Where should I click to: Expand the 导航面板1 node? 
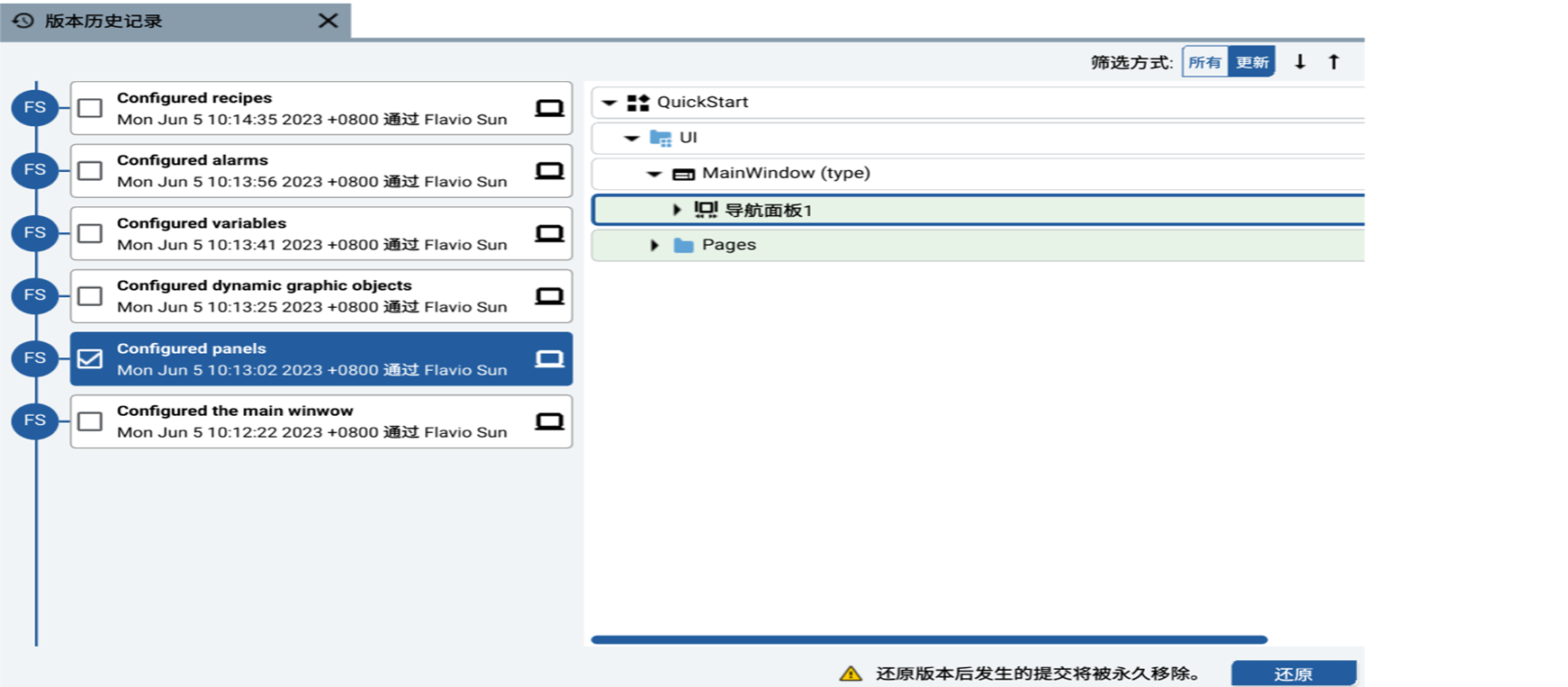pos(677,210)
